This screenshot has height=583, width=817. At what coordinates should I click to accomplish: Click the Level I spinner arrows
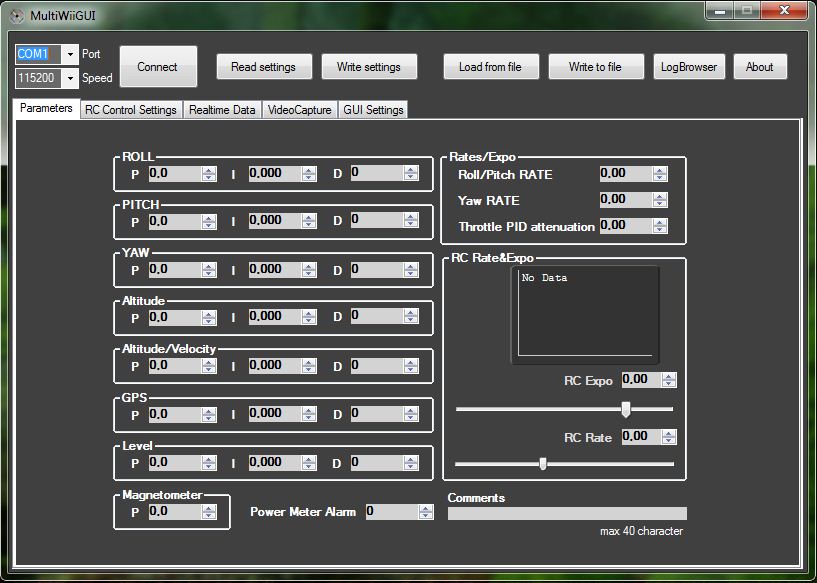coord(309,463)
